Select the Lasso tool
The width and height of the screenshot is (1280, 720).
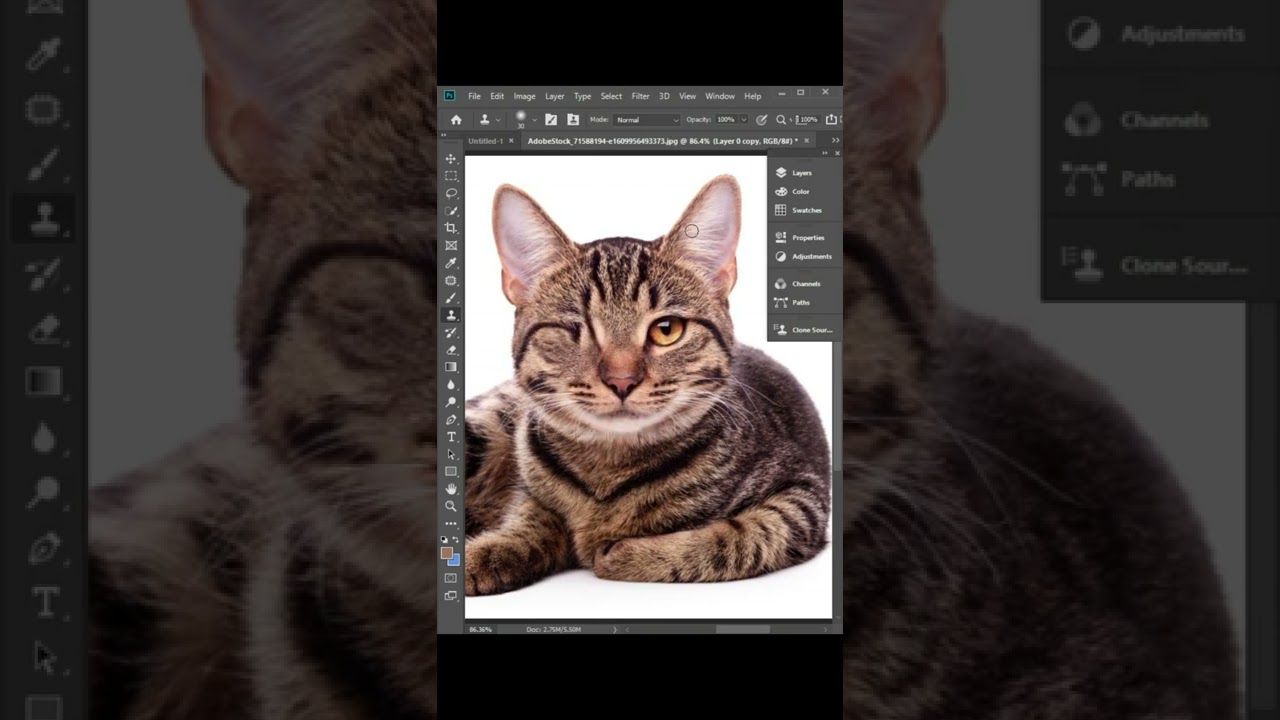451,193
